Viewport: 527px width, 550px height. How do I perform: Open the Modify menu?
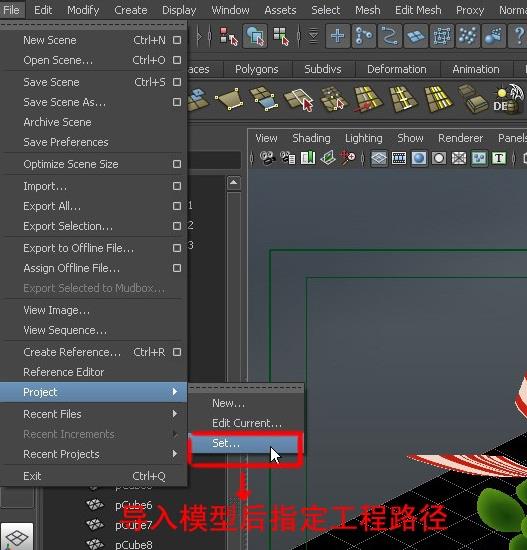pyautogui.click(x=83, y=10)
